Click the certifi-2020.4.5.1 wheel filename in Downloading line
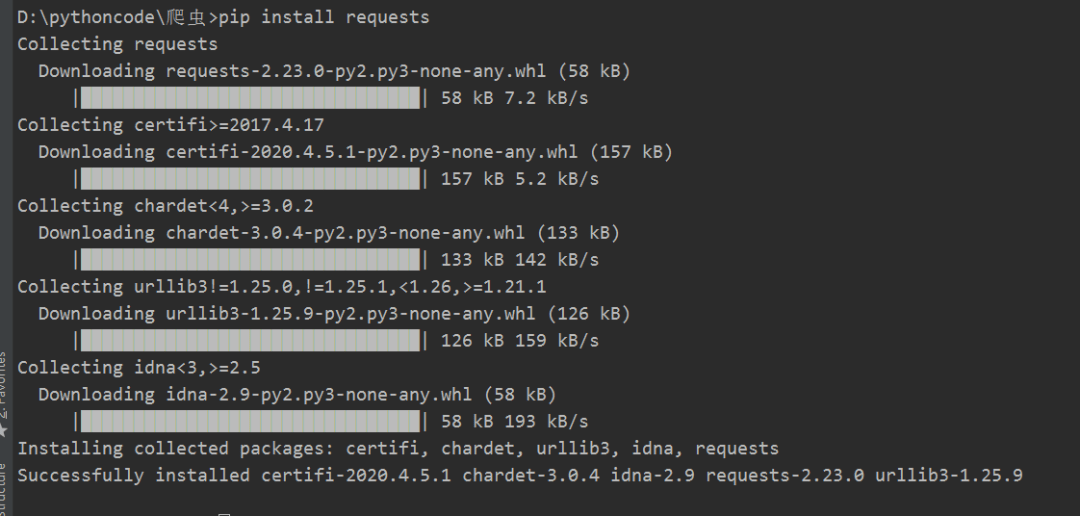This screenshot has width=1080, height=516. click(377, 152)
